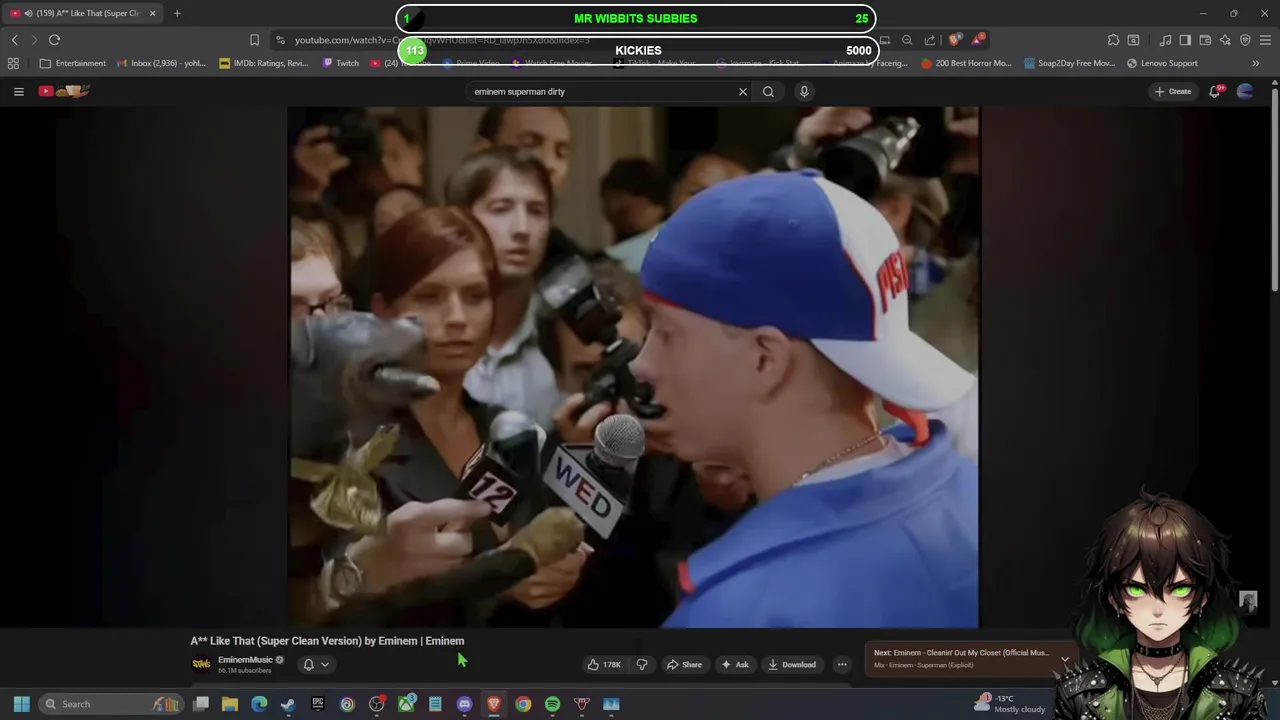Open Task View on the taskbar
This screenshot has height=720, width=1280.
click(201, 704)
